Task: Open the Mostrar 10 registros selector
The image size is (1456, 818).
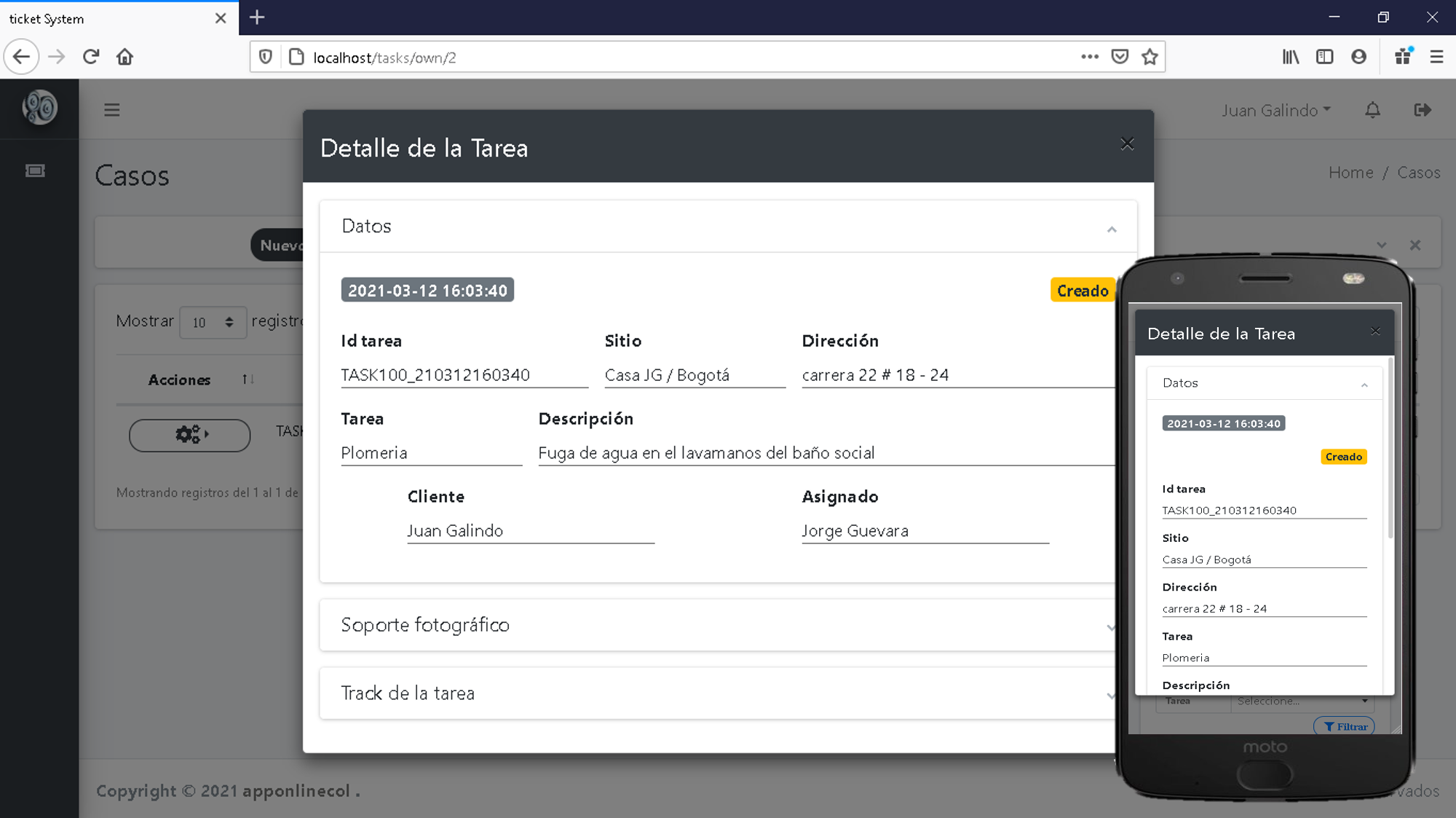Action: 213,322
